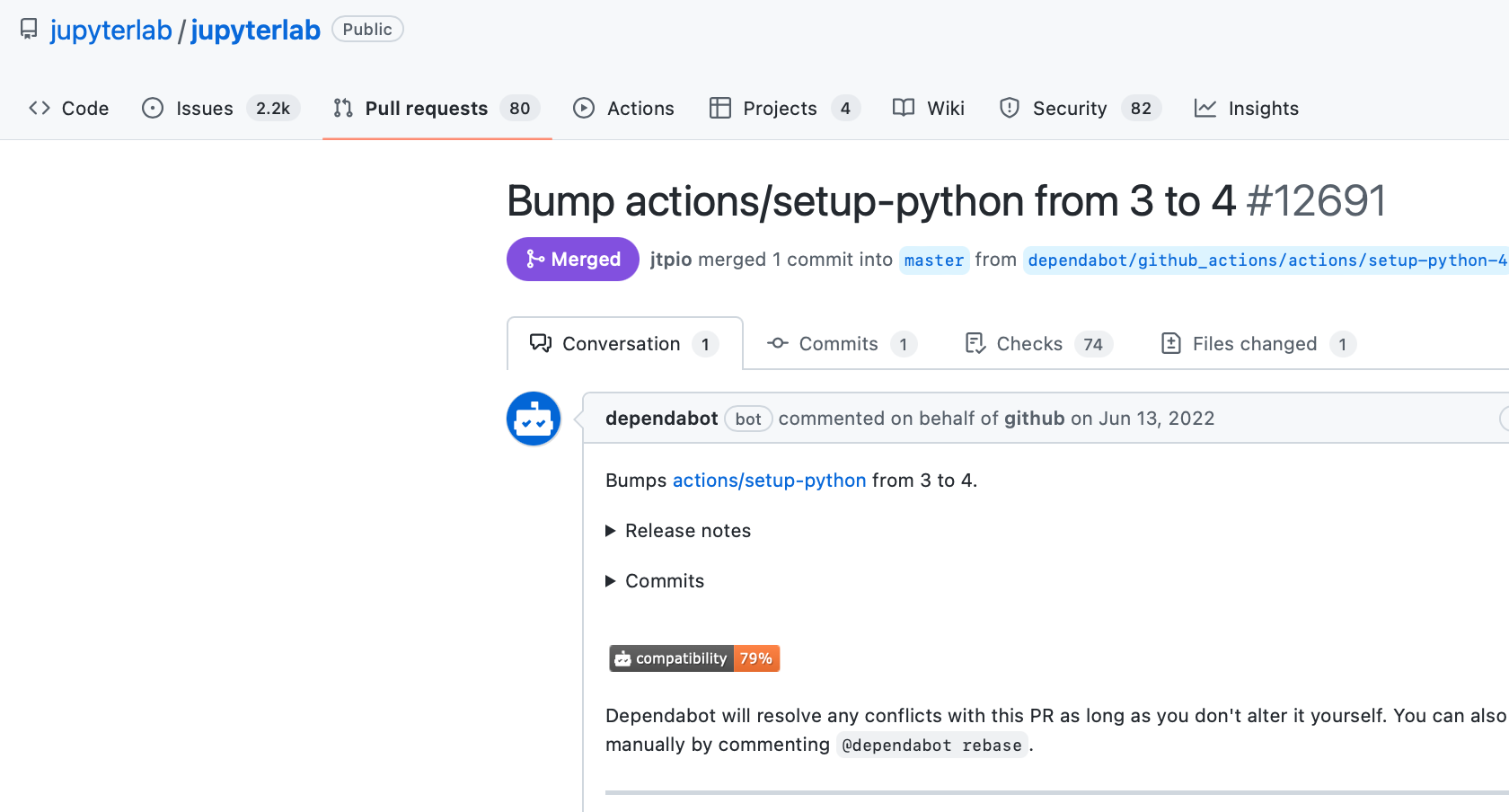Switch to the Files changed tab
The image size is (1509, 812).
(1258, 343)
